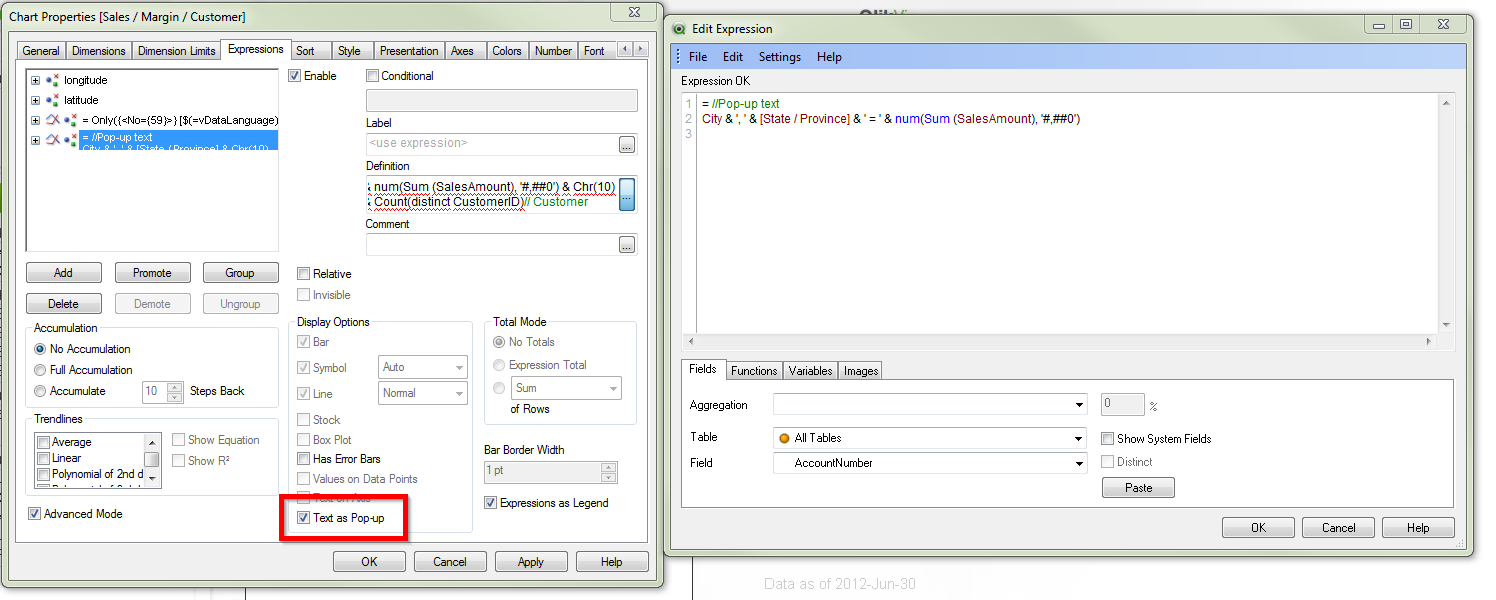Click the Definition text field
This screenshot has height=600, width=1496.
pyautogui.click(x=491, y=194)
